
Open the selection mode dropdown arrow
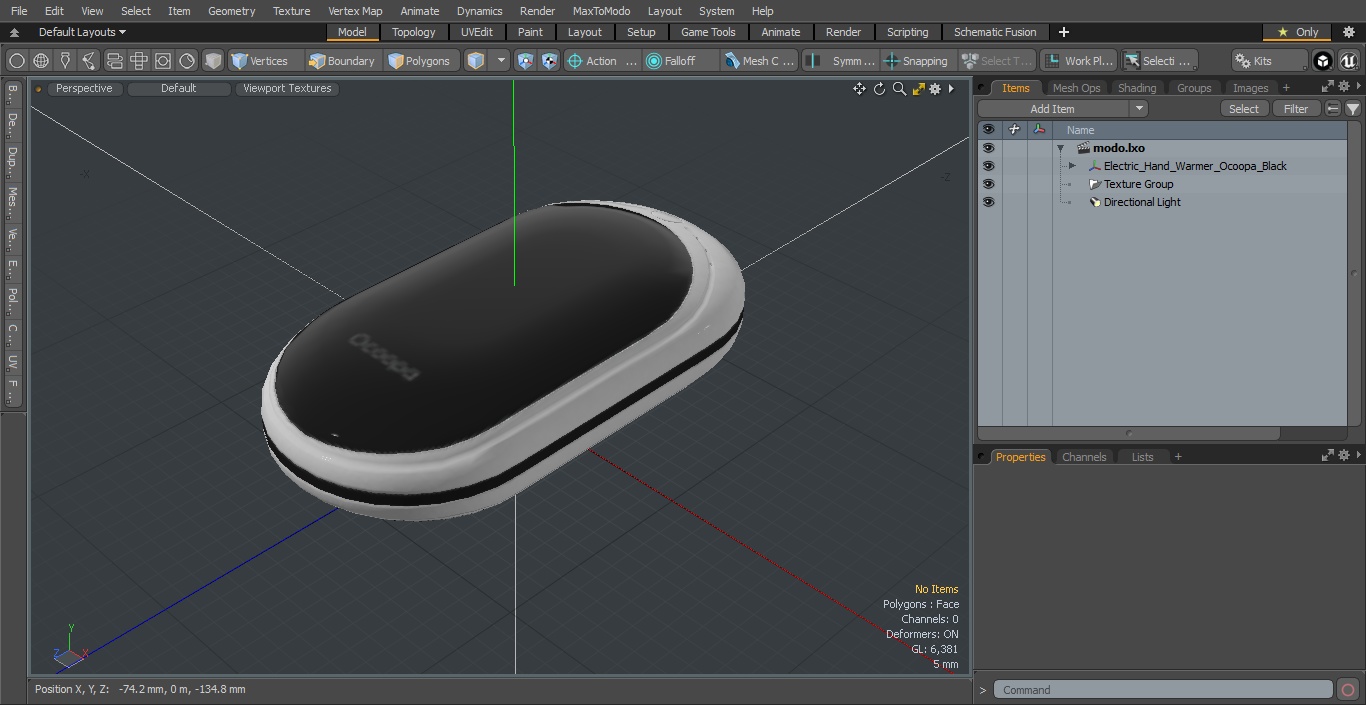[502, 61]
